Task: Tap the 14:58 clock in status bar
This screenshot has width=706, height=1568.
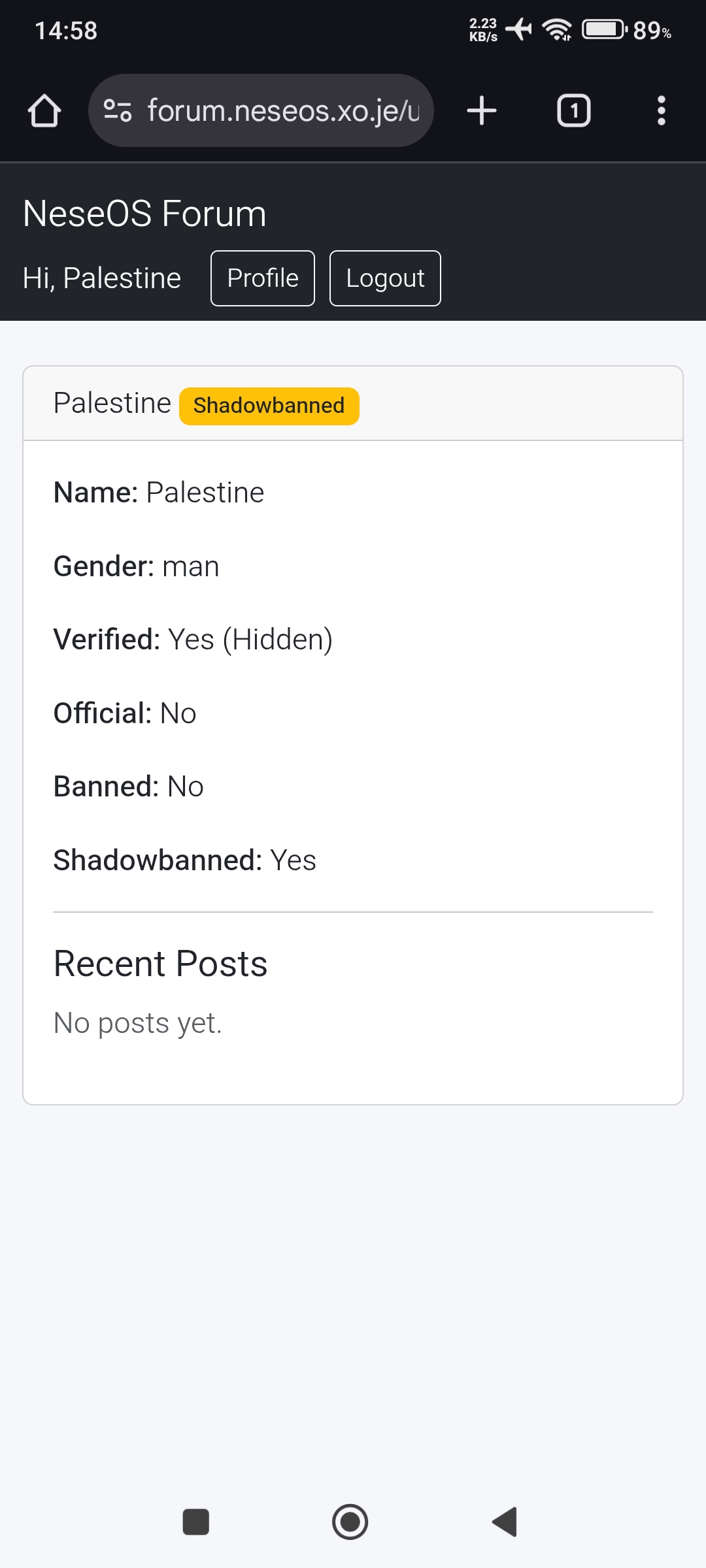Action: coord(66,31)
